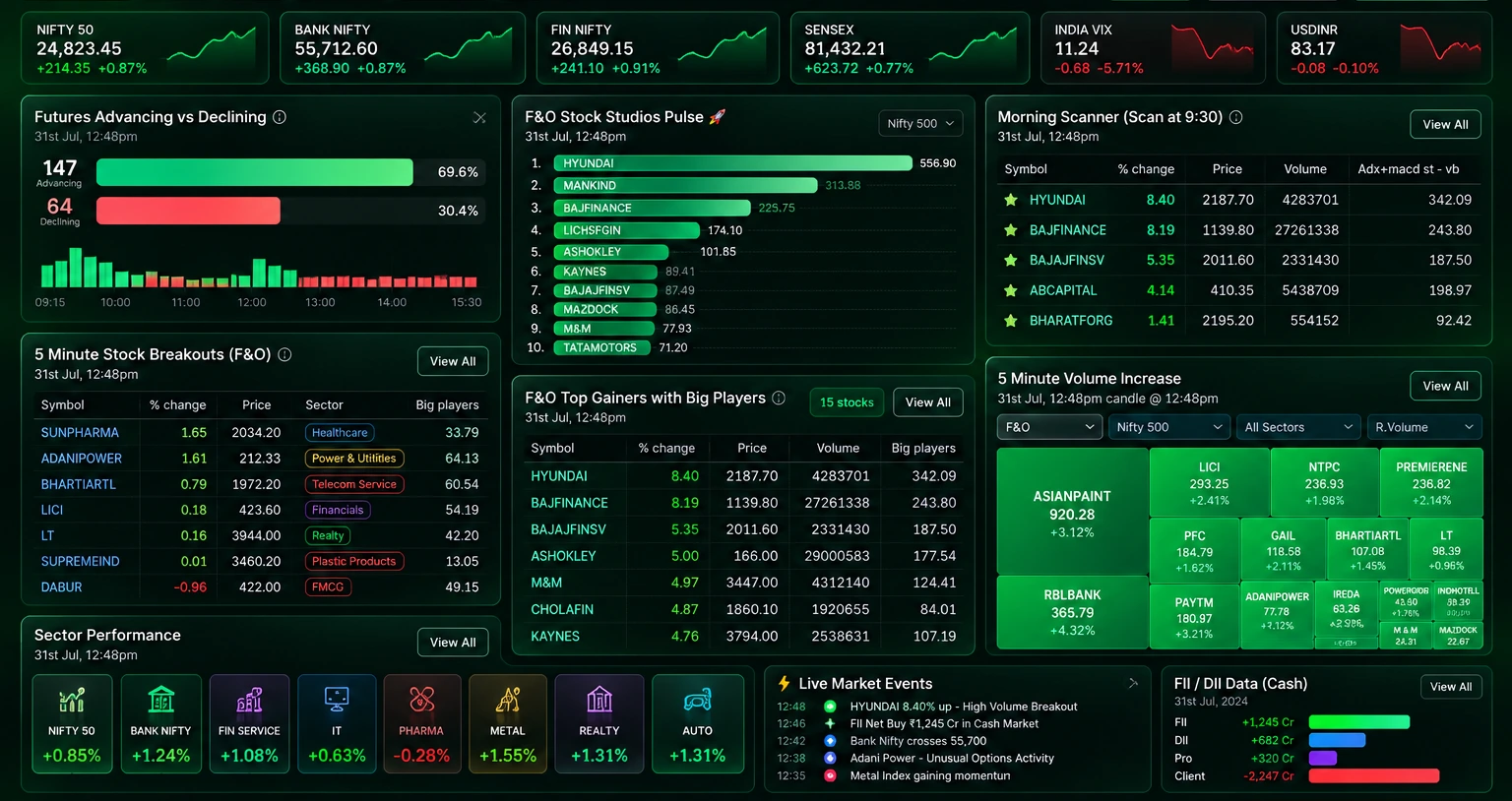Click the Power & Utilities sector tag
Image resolution: width=1512 pixels, height=801 pixels.
tap(354, 459)
